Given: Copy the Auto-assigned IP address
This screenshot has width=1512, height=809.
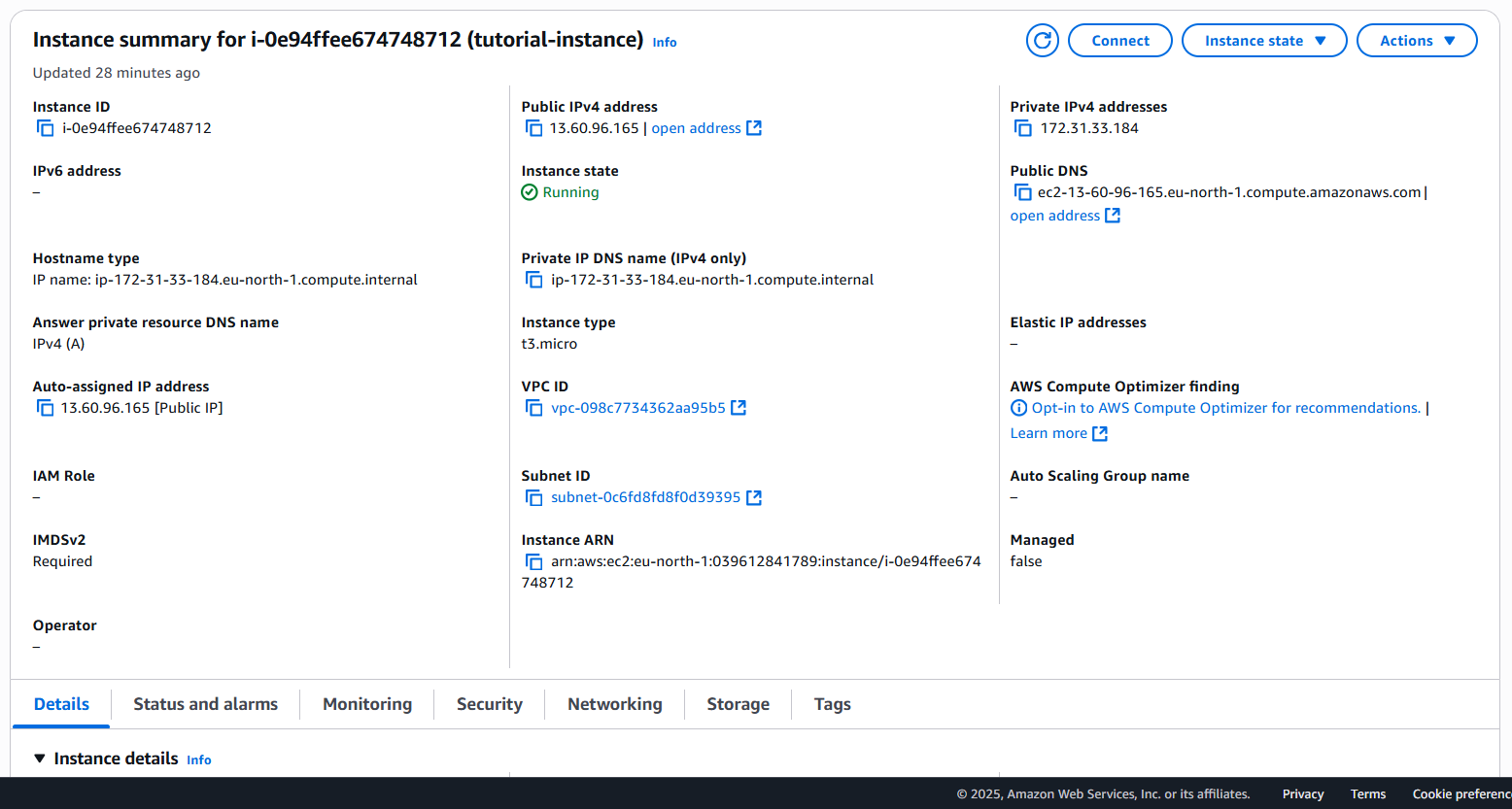Looking at the screenshot, I should click(45, 408).
